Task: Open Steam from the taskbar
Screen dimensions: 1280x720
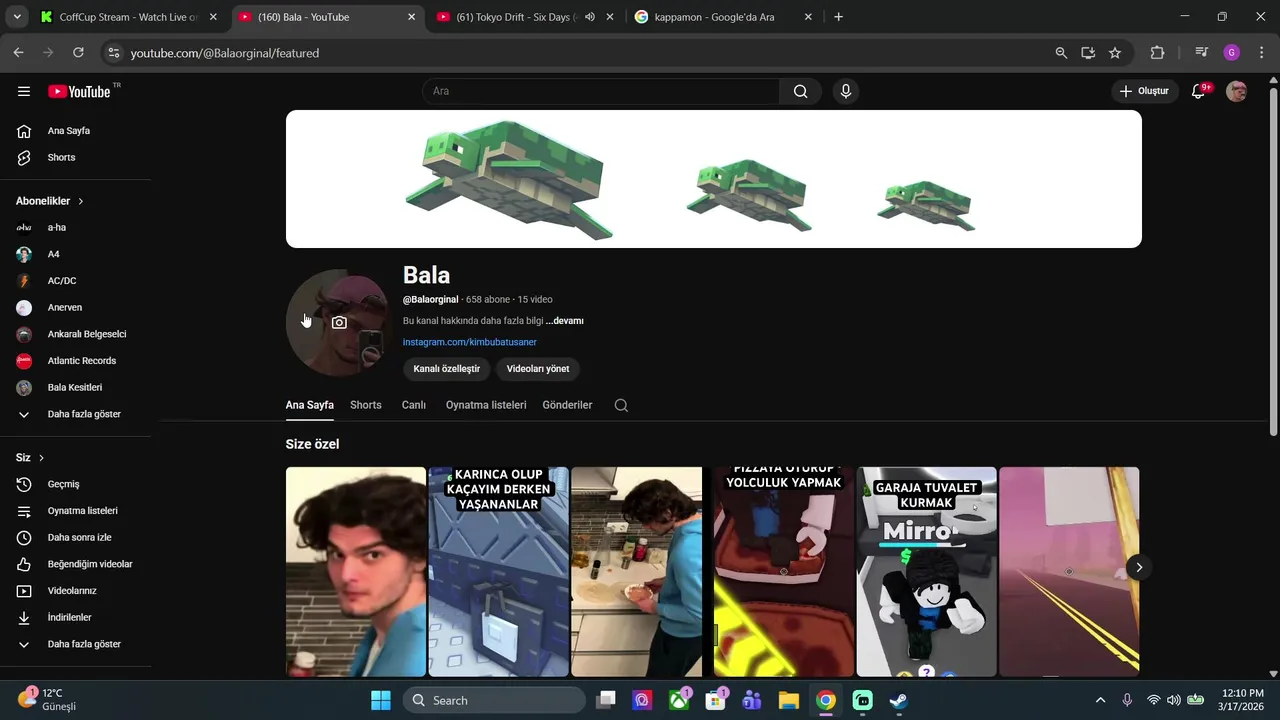Action: coord(899,700)
